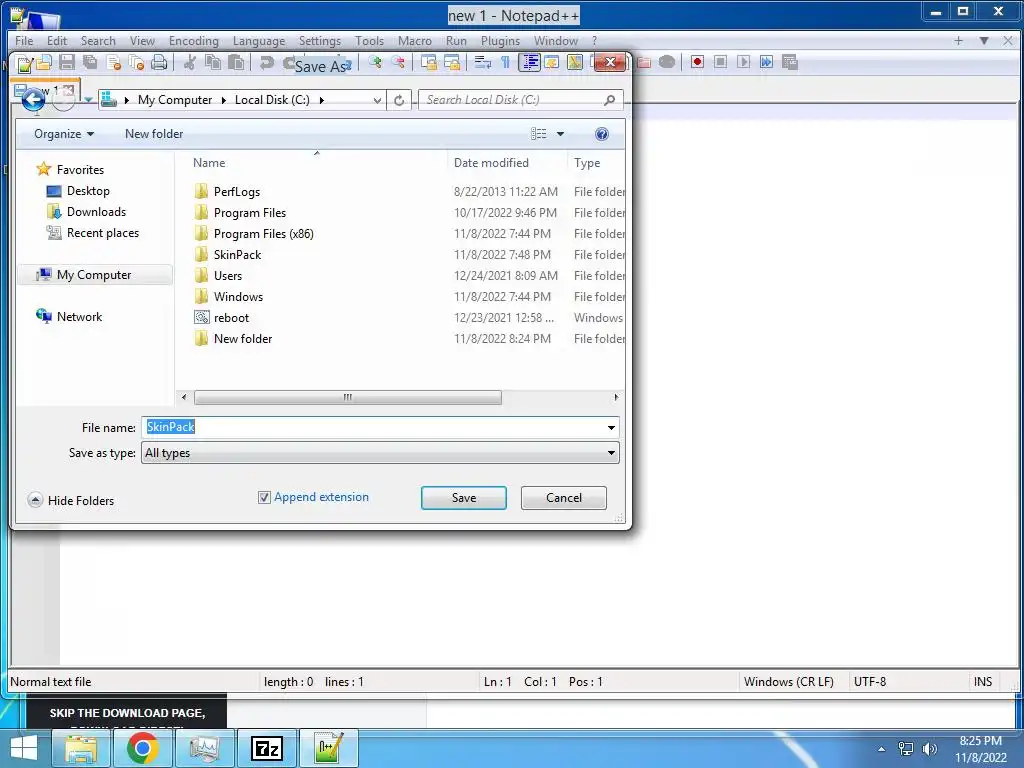The width and height of the screenshot is (1024, 768).
Task: Expand the address bar previous locations dropdown
Action: [x=377, y=100]
